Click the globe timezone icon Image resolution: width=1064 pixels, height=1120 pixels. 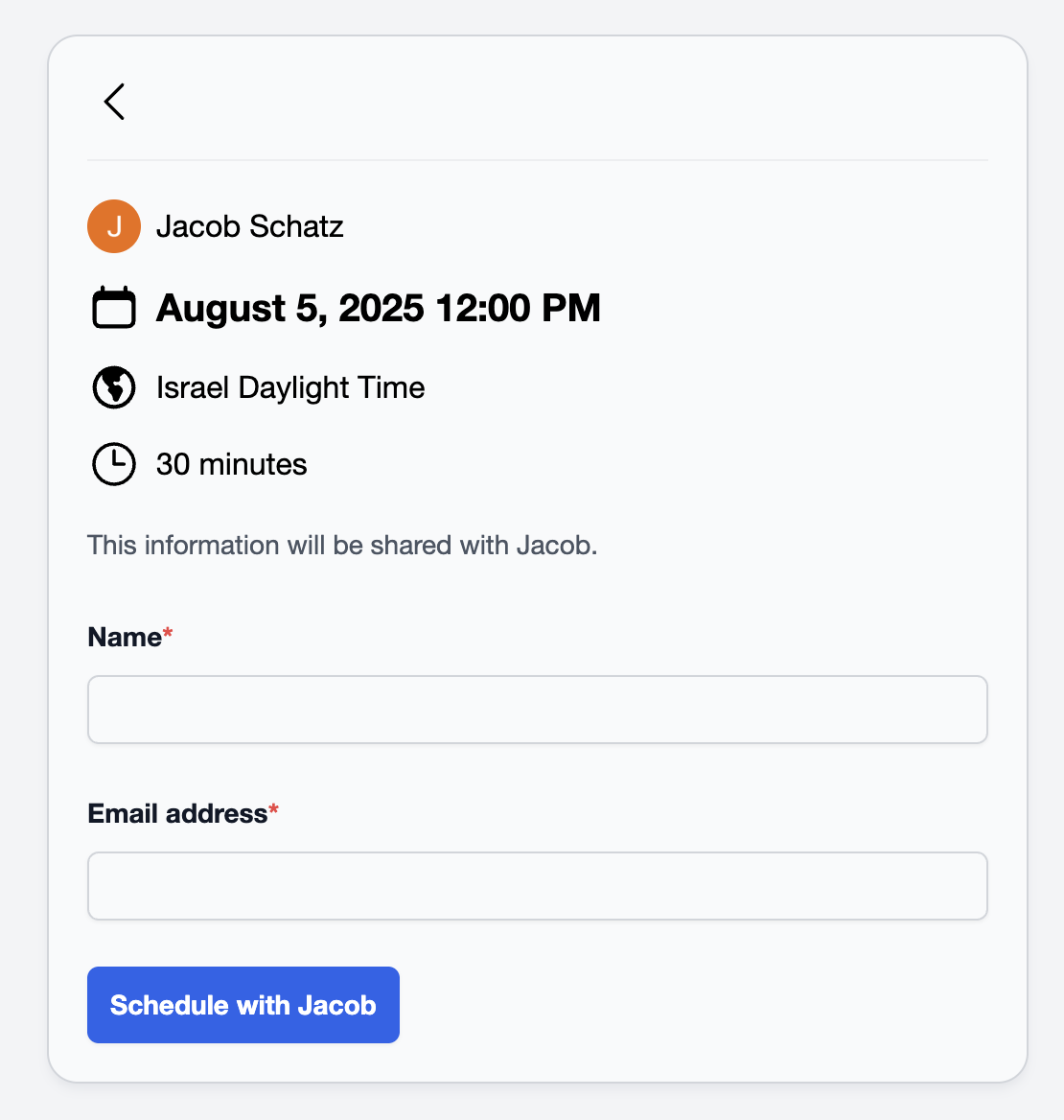114,387
